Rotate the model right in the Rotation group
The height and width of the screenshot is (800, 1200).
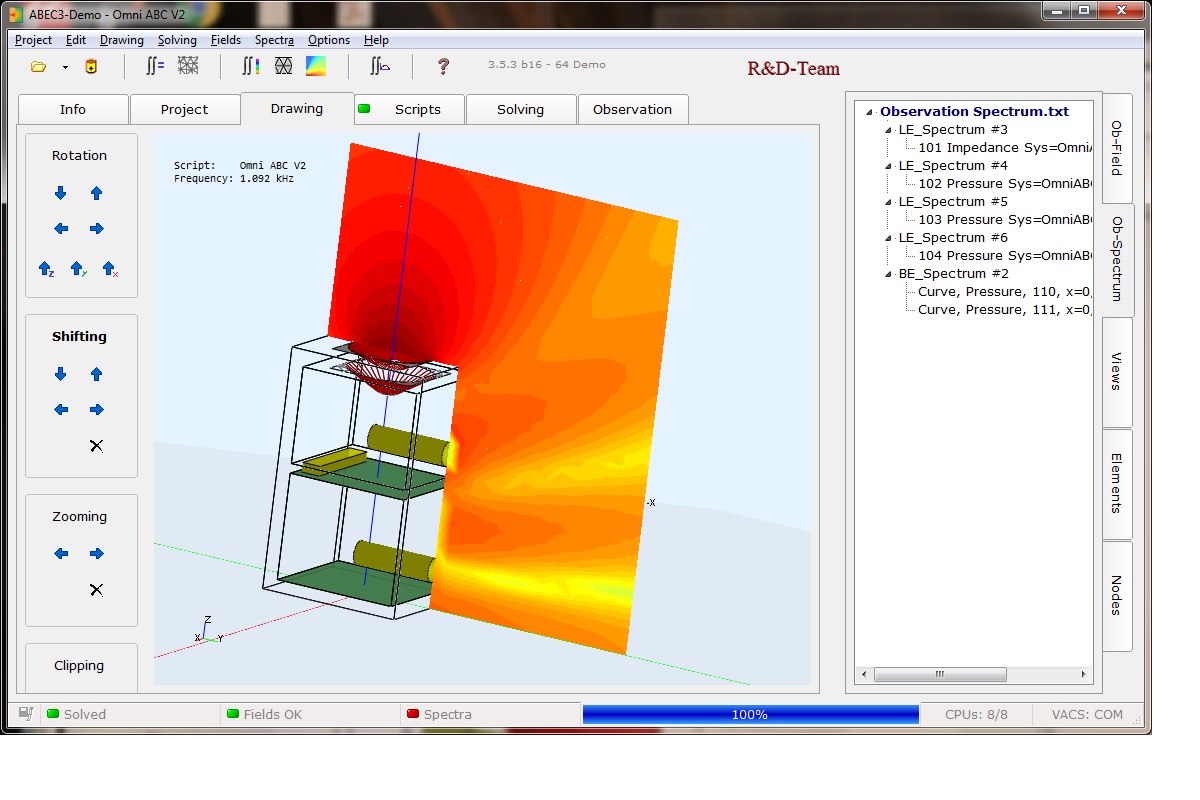click(x=96, y=229)
